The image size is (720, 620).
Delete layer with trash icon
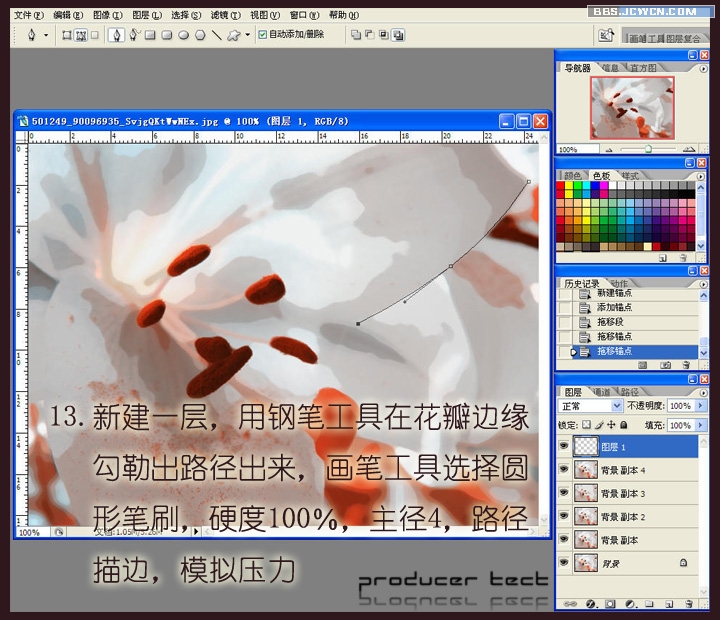688,603
